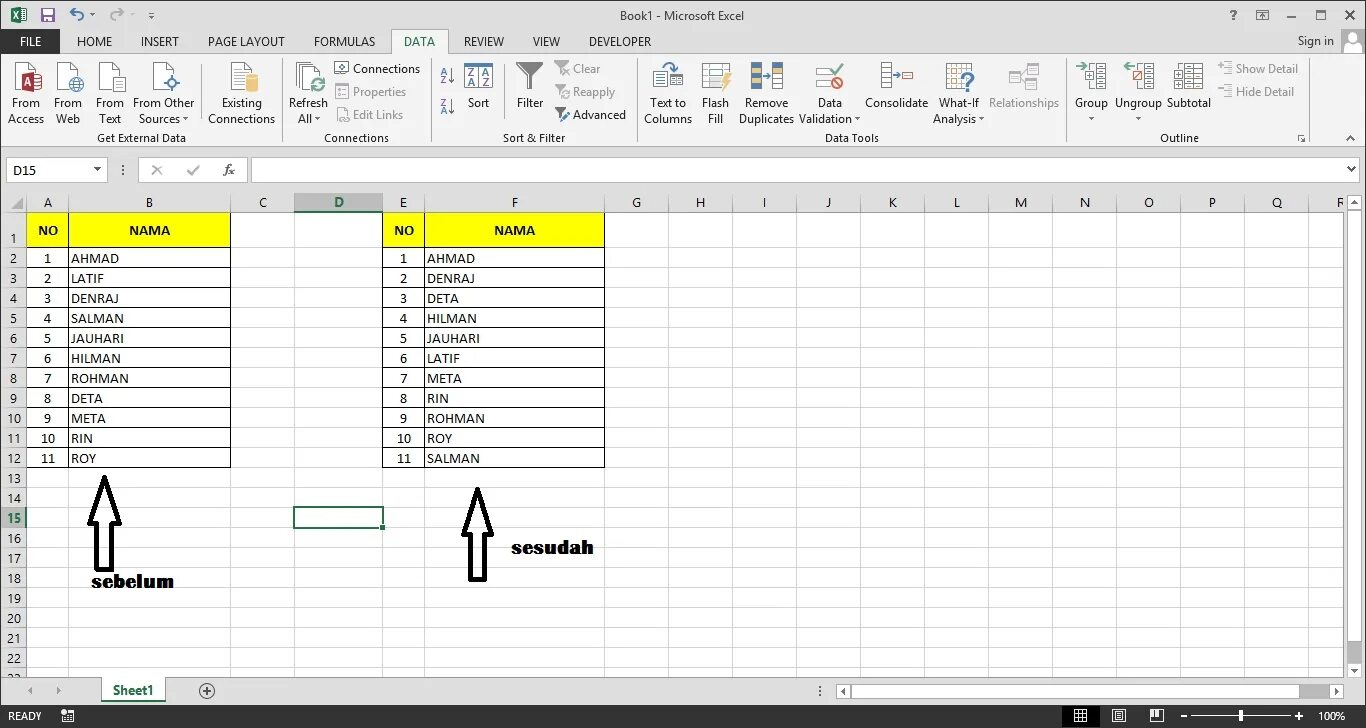The image size is (1366, 728).
Task: Click Show Detail button
Action: [x=1257, y=68]
